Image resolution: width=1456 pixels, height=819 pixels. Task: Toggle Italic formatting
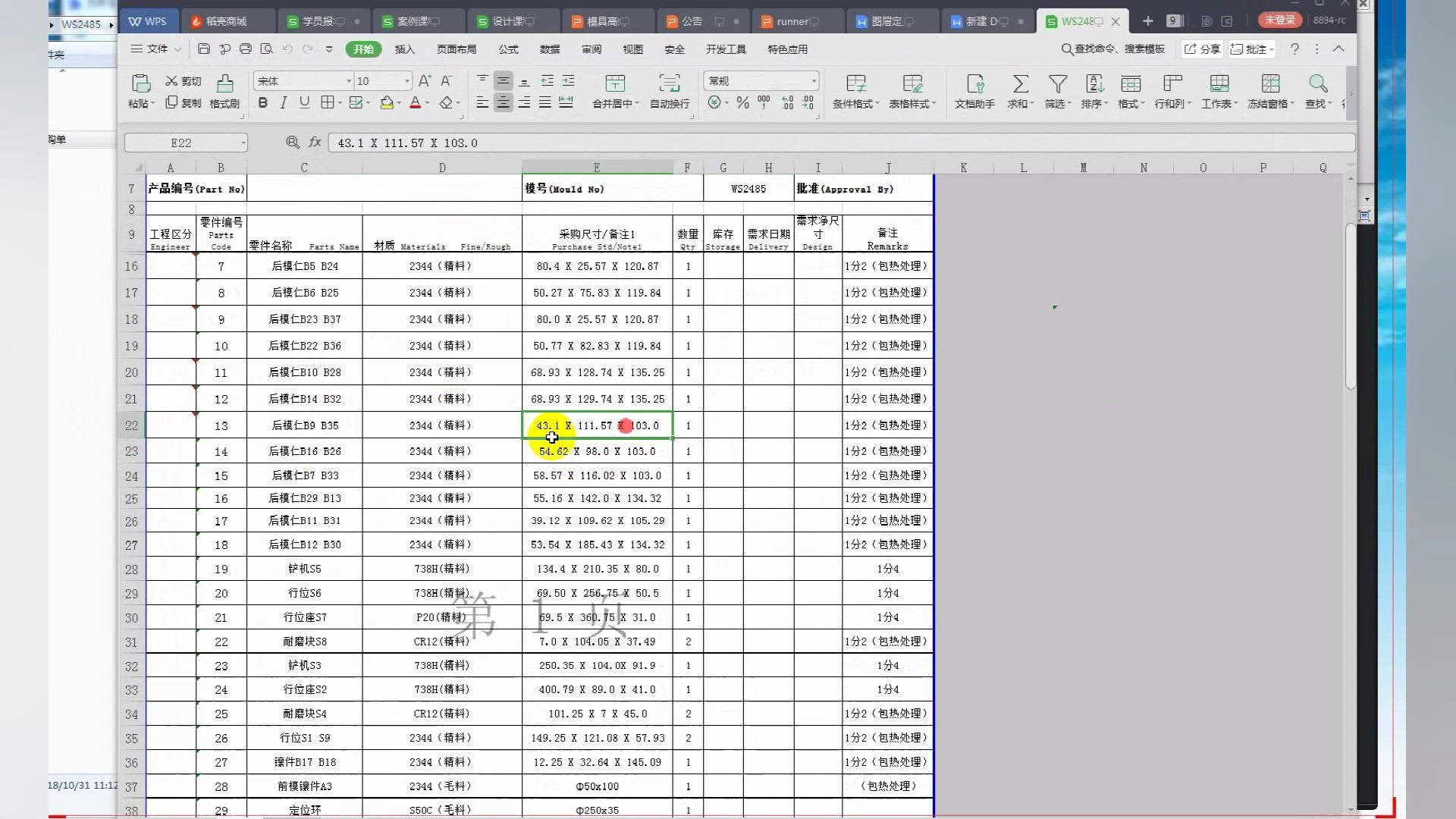(284, 102)
